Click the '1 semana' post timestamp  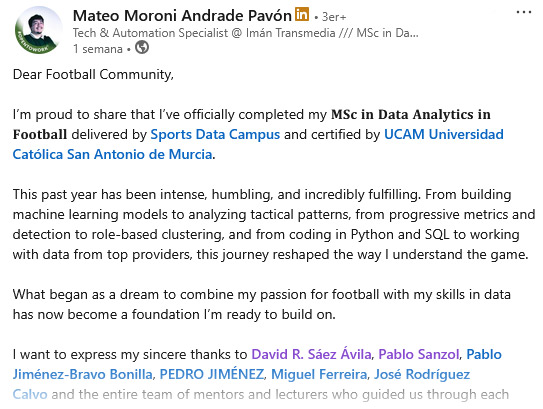point(97,49)
